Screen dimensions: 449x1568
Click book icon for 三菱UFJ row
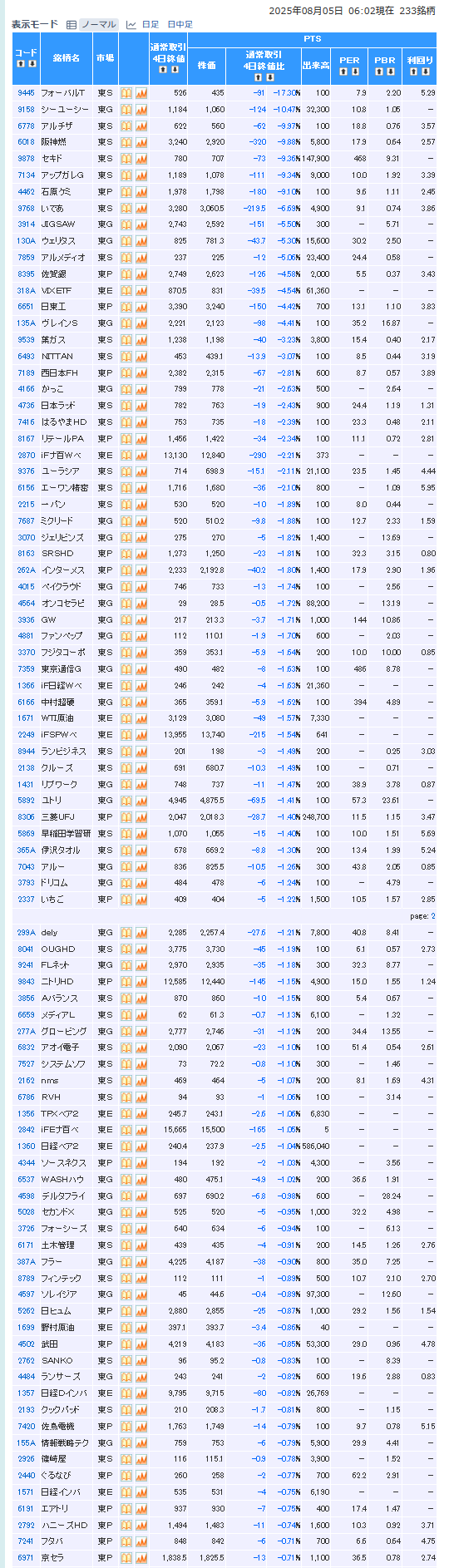(126, 817)
